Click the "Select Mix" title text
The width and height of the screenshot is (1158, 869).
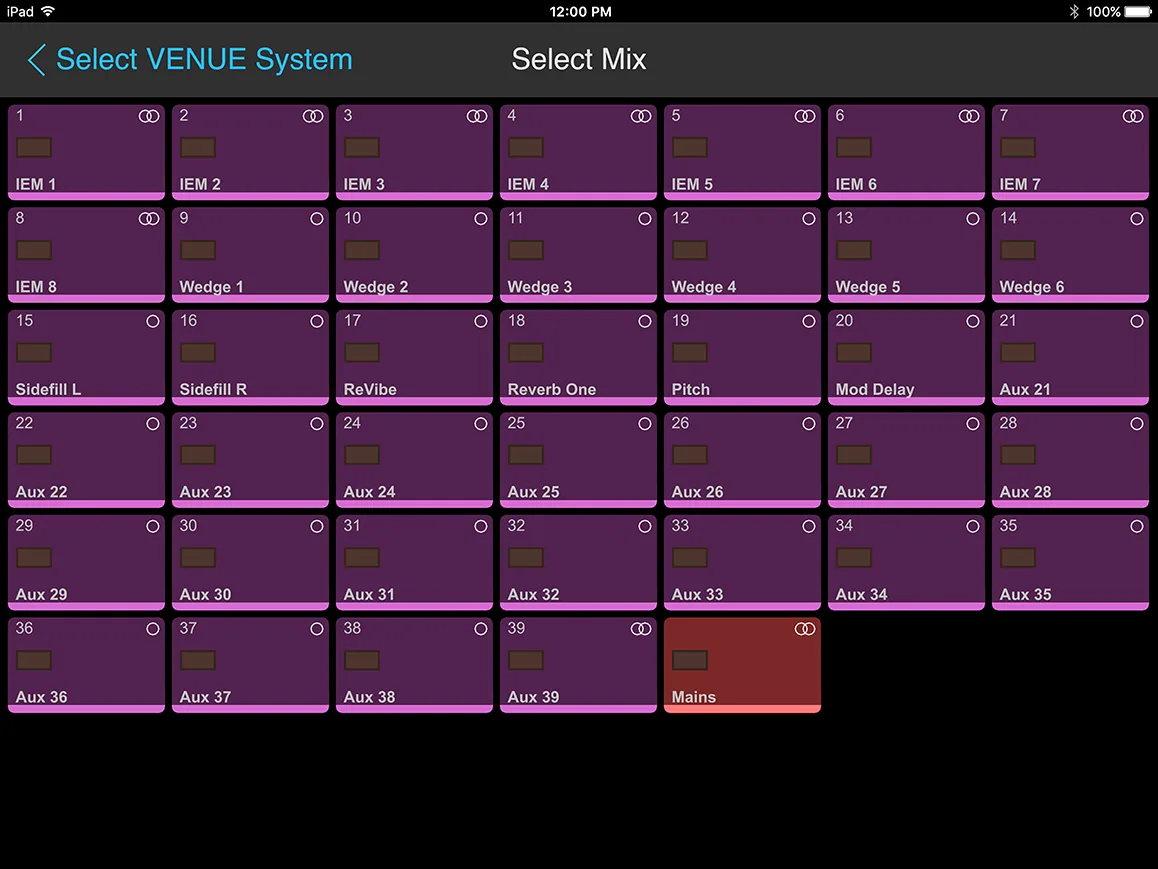[x=579, y=59]
